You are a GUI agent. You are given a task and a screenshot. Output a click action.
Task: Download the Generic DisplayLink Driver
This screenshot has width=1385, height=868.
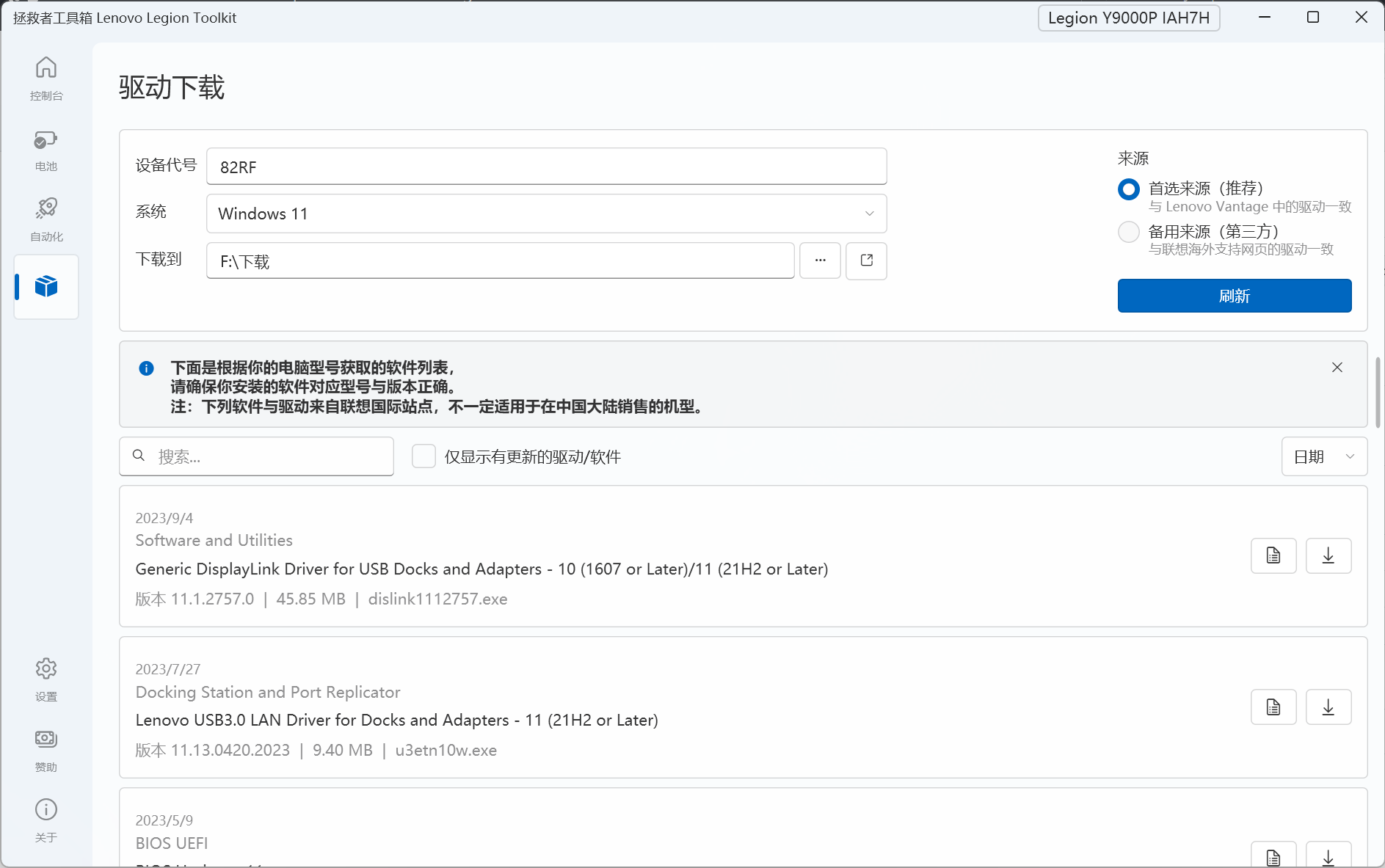click(1328, 555)
